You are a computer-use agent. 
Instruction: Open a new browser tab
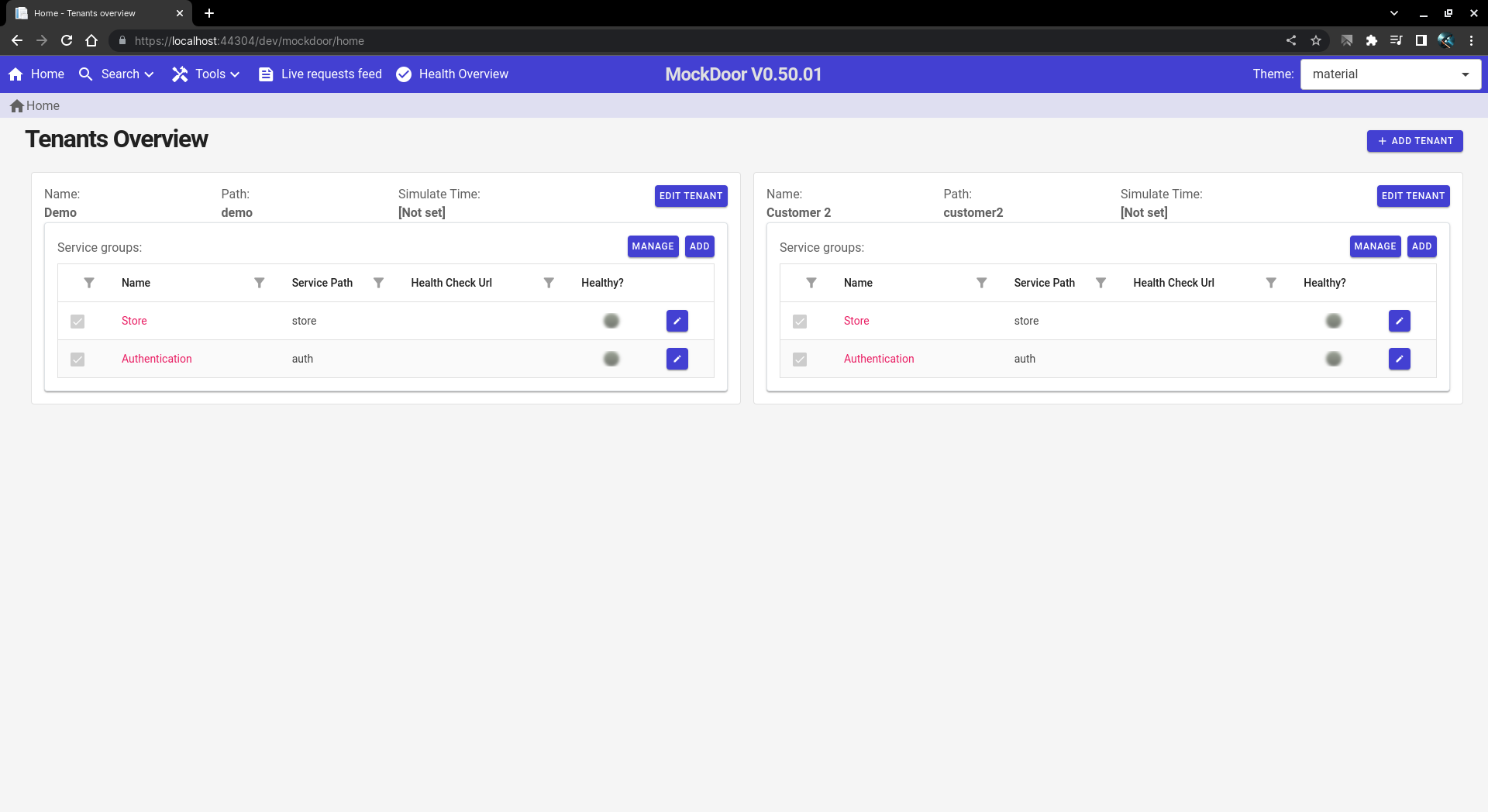point(209,13)
